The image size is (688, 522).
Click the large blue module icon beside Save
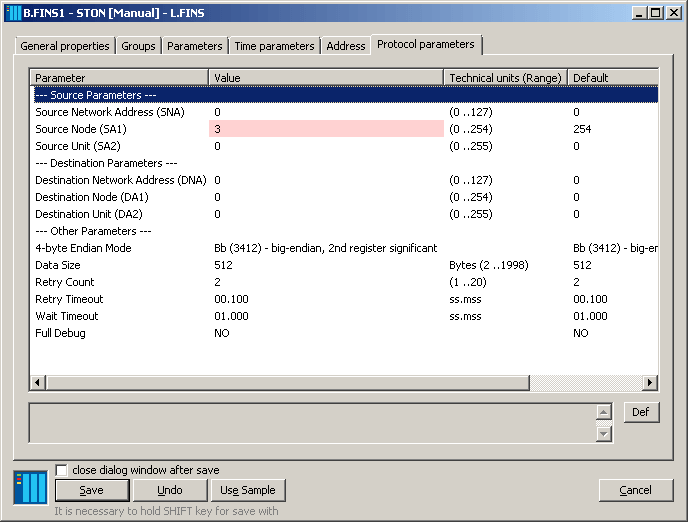(x=30, y=487)
